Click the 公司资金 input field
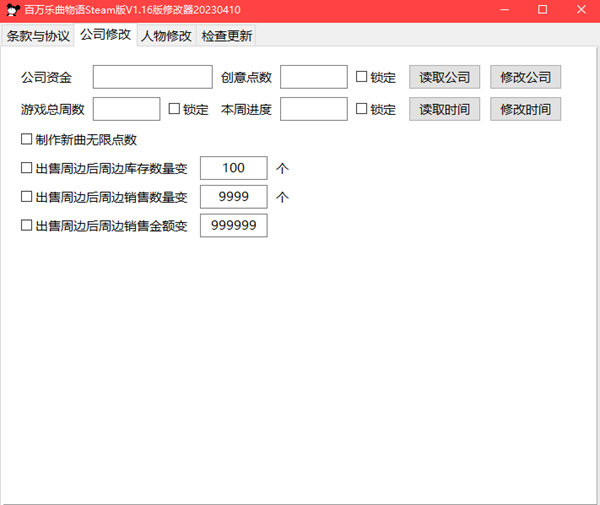The height and width of the screenshot is (505, 600). (153, 78)
